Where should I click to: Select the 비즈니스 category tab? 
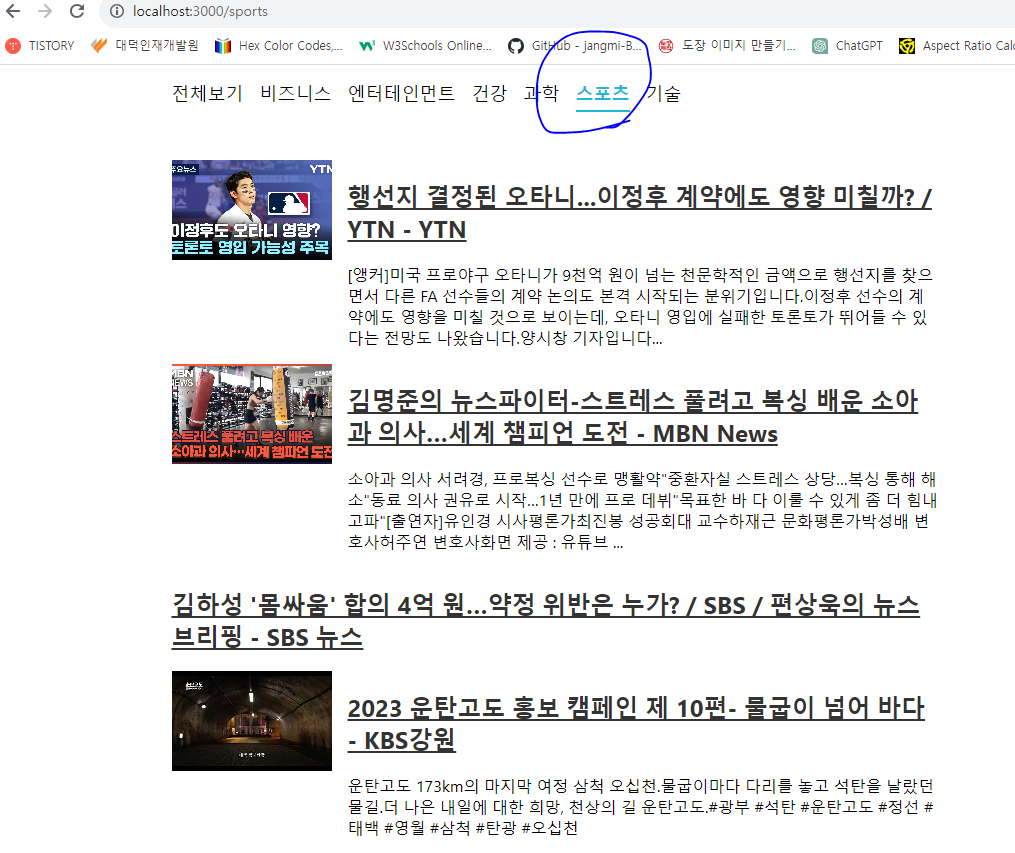(x=295, y=94)
